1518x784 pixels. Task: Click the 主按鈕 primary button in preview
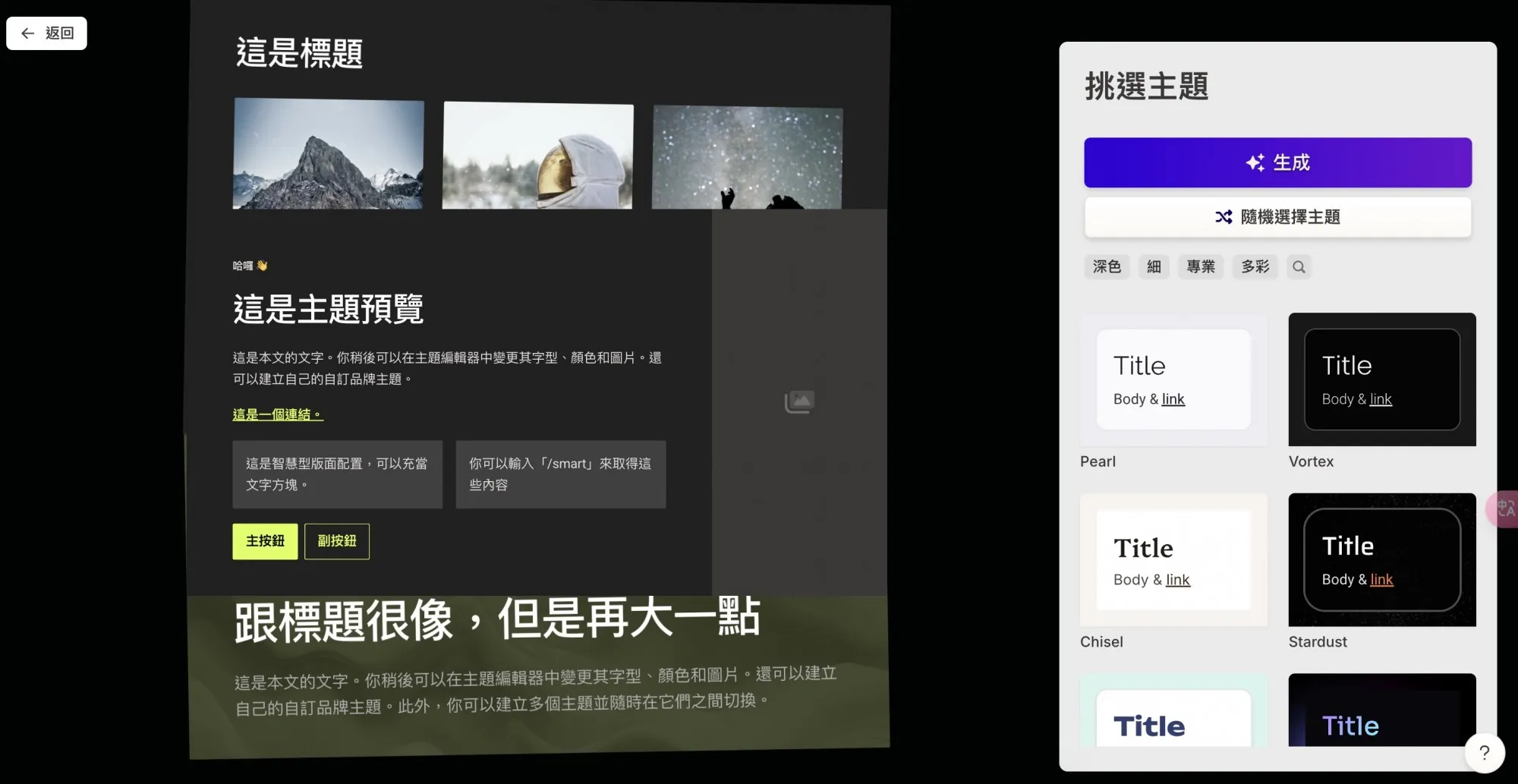click(x=265, y=541)
